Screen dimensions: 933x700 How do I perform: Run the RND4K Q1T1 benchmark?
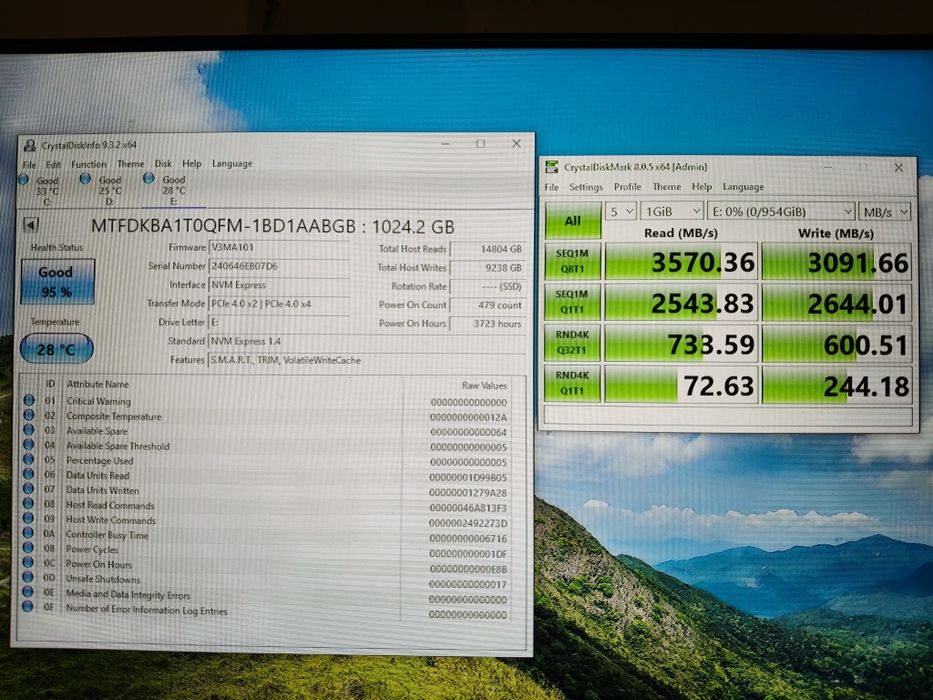[572, 383]
